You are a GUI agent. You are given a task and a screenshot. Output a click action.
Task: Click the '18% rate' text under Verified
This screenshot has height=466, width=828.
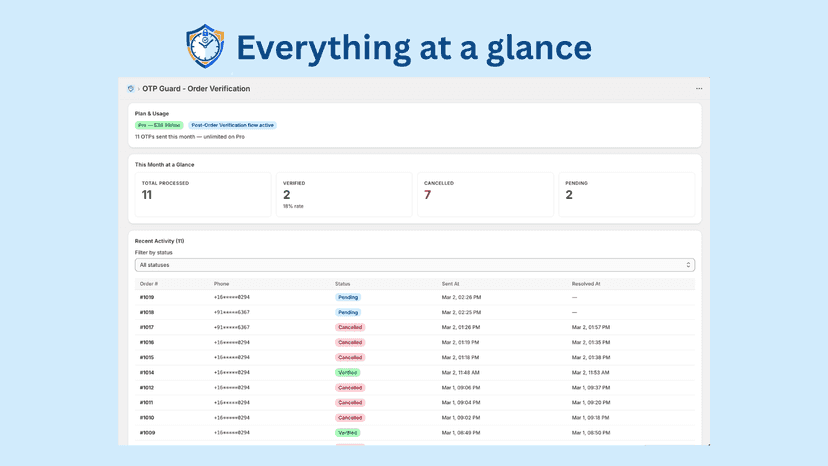pyautogui.click(x=293, y=207)
